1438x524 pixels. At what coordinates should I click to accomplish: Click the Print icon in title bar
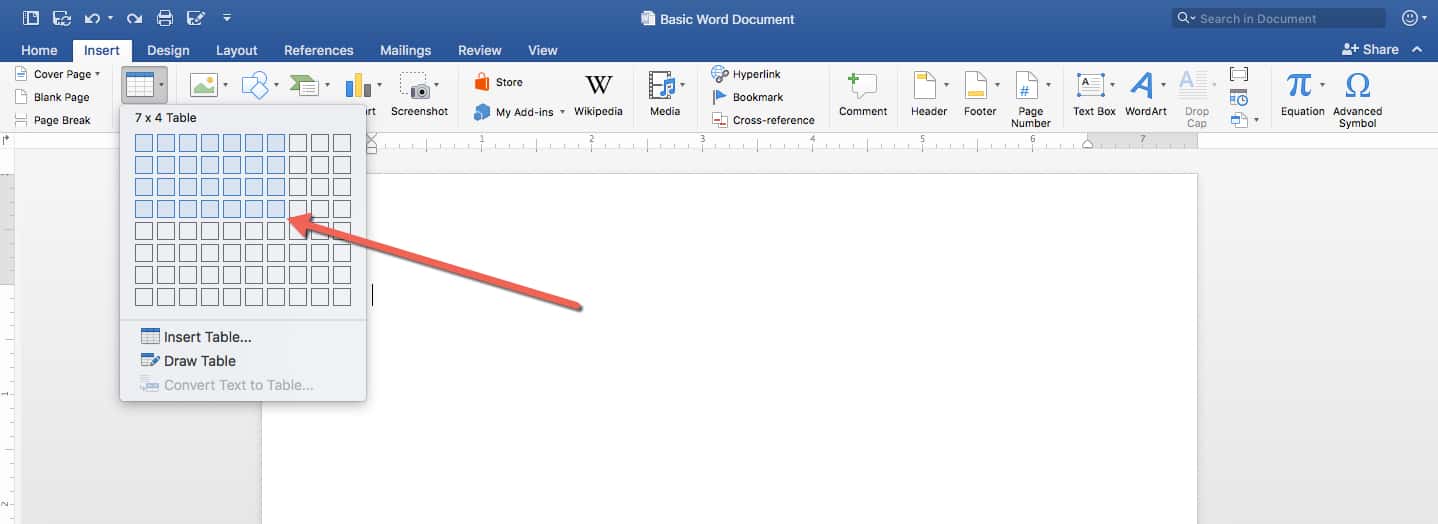[165, 18]
